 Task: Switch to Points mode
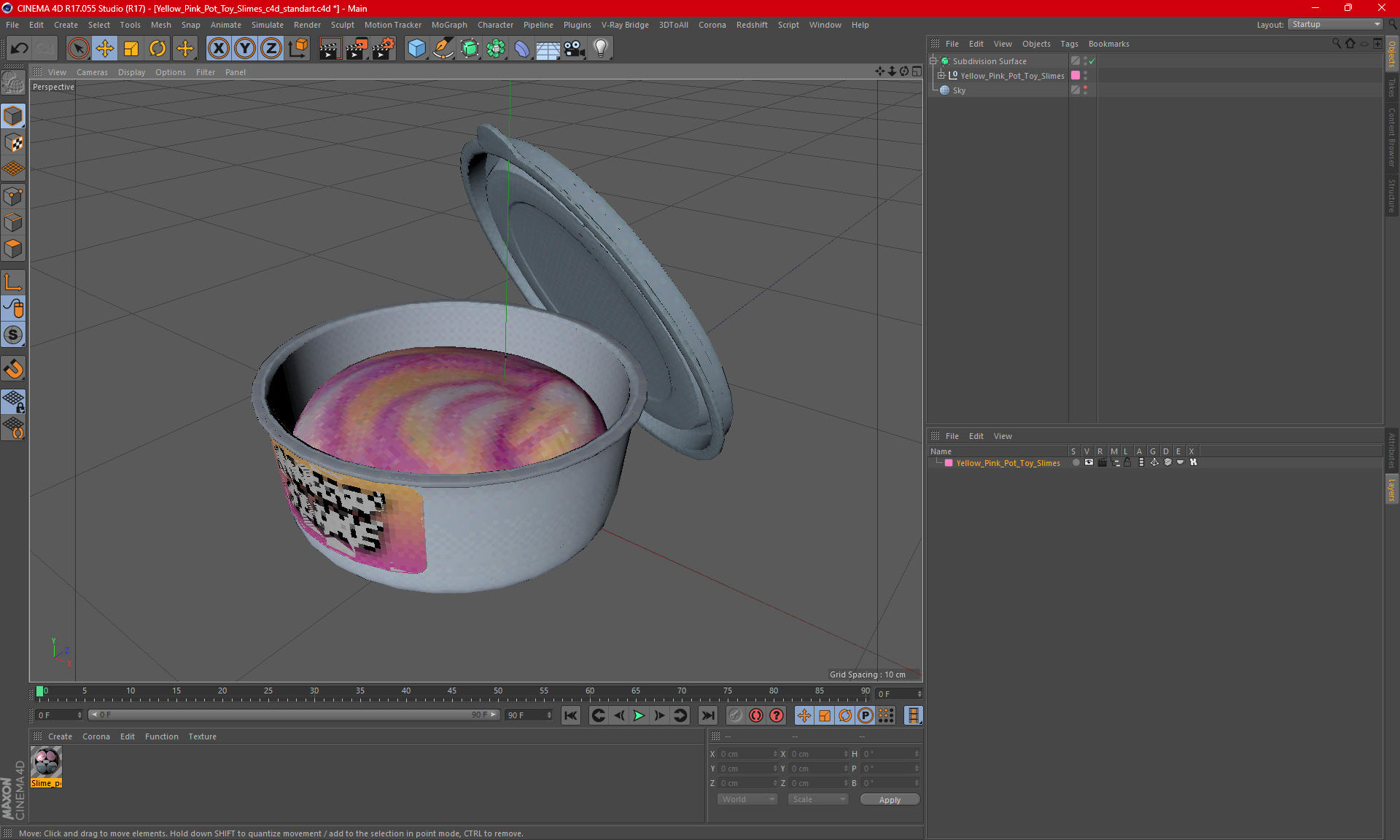click(13, 196)
